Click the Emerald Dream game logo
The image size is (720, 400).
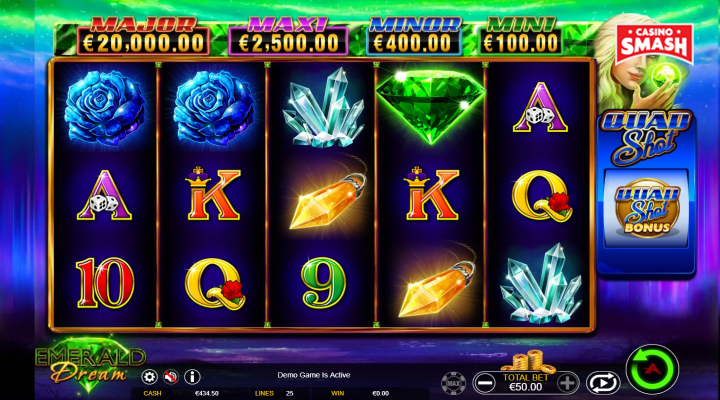point(90,364)
